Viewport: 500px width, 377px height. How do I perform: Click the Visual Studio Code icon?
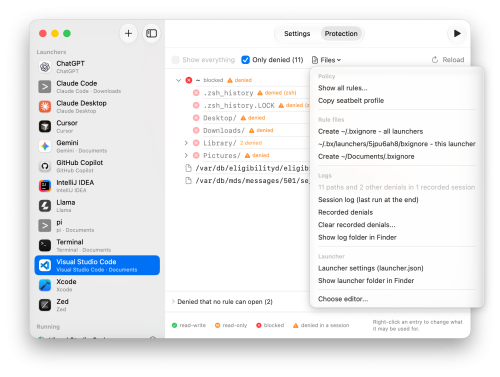(45, 265)
